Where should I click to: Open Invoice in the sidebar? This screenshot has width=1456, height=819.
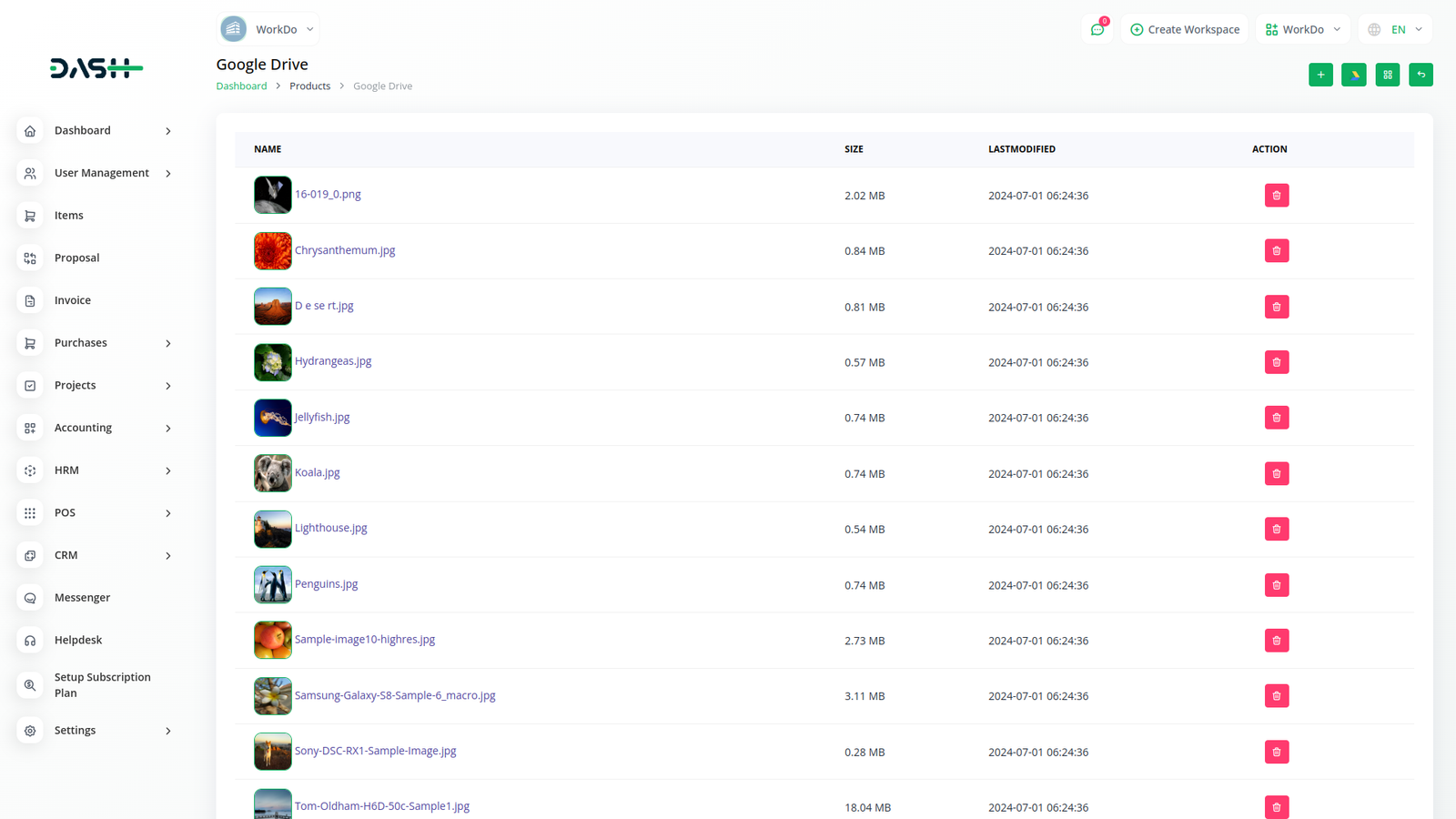click(73, 300)
